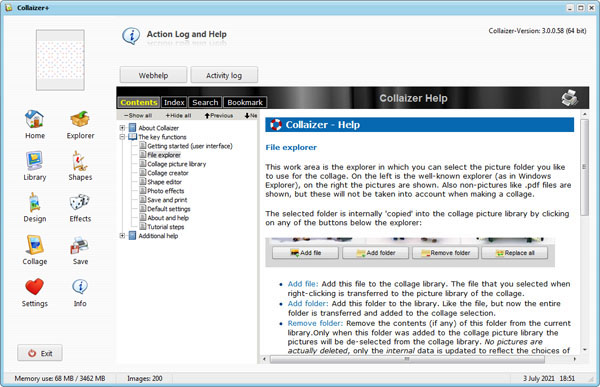600x387 pixels.
Task: Open the Home section icon
Action: tap(34, 119)
